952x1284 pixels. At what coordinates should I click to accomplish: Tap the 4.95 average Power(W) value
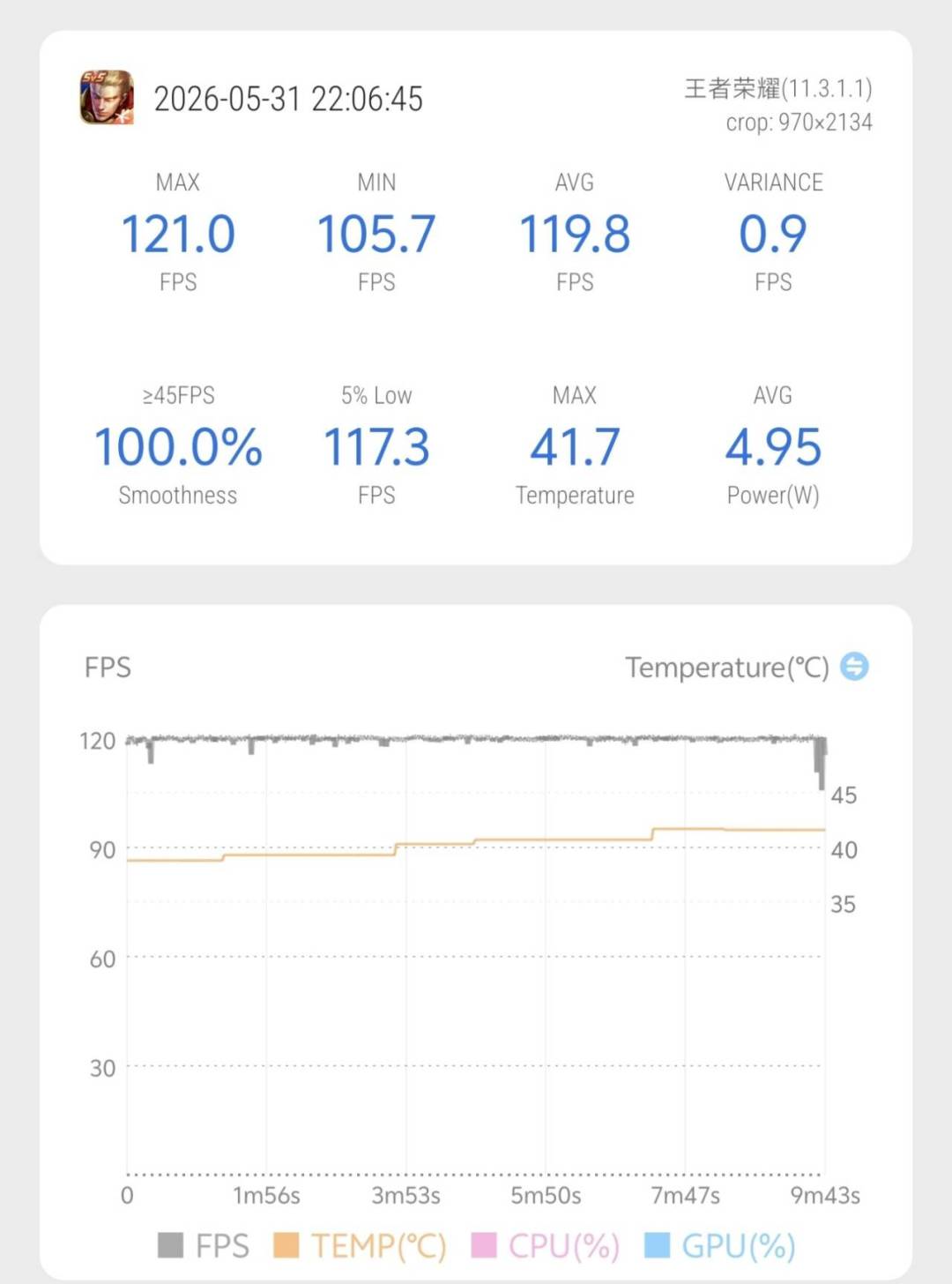coord(773,446)
